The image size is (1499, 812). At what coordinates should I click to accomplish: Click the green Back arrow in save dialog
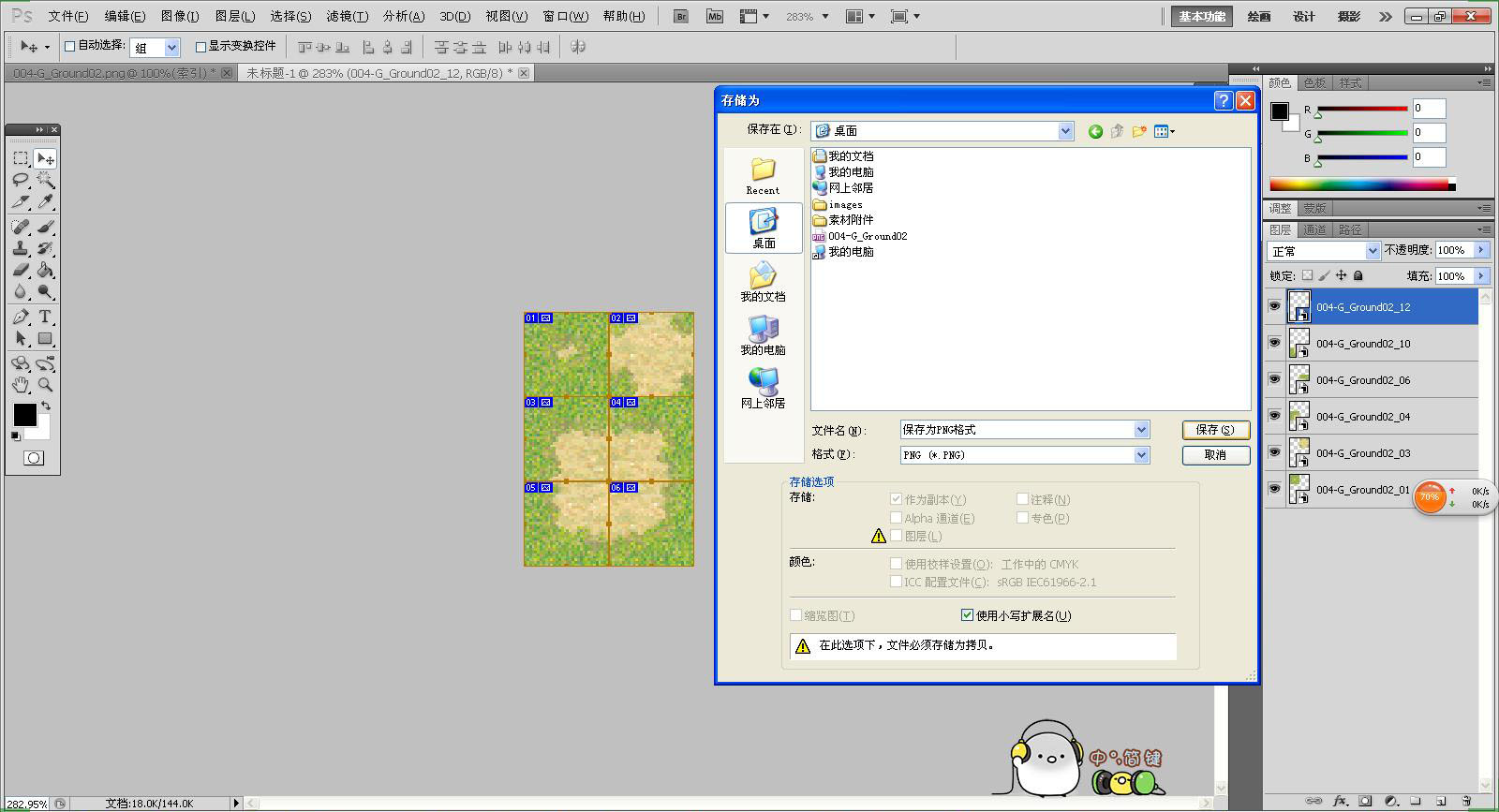click(x=1095, y=132)
